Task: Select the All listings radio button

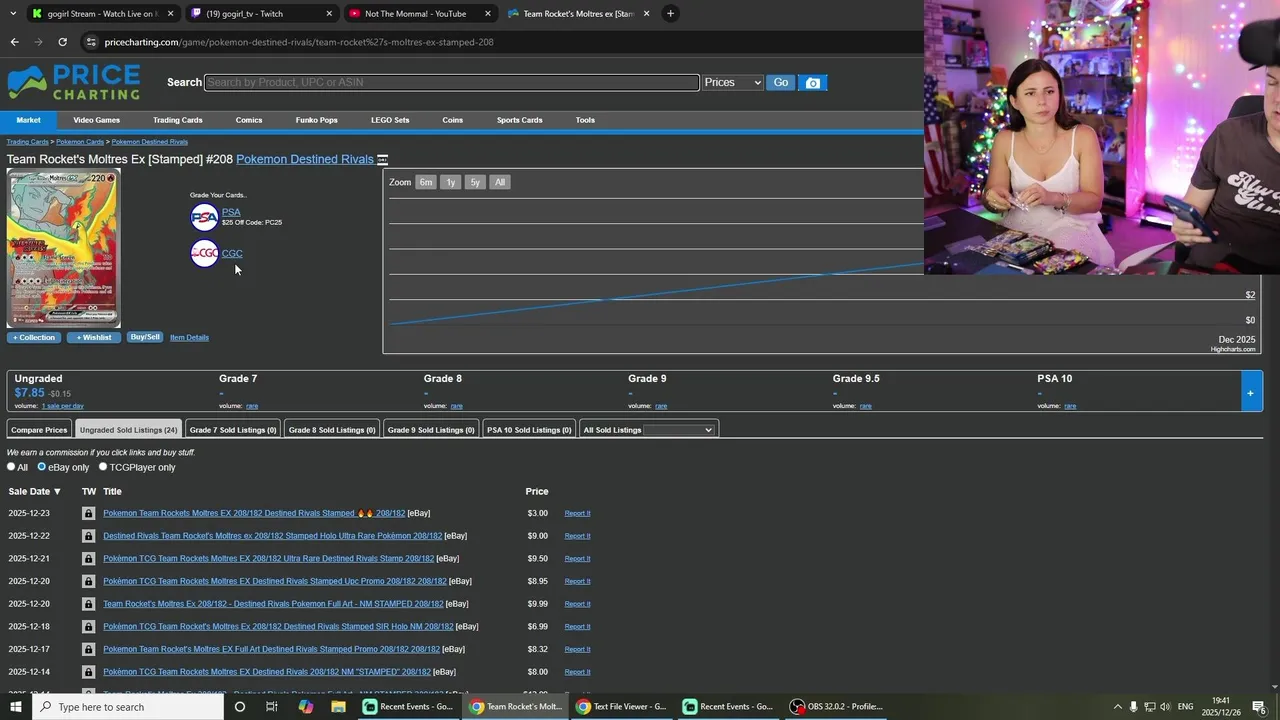Action: point(11,467)
